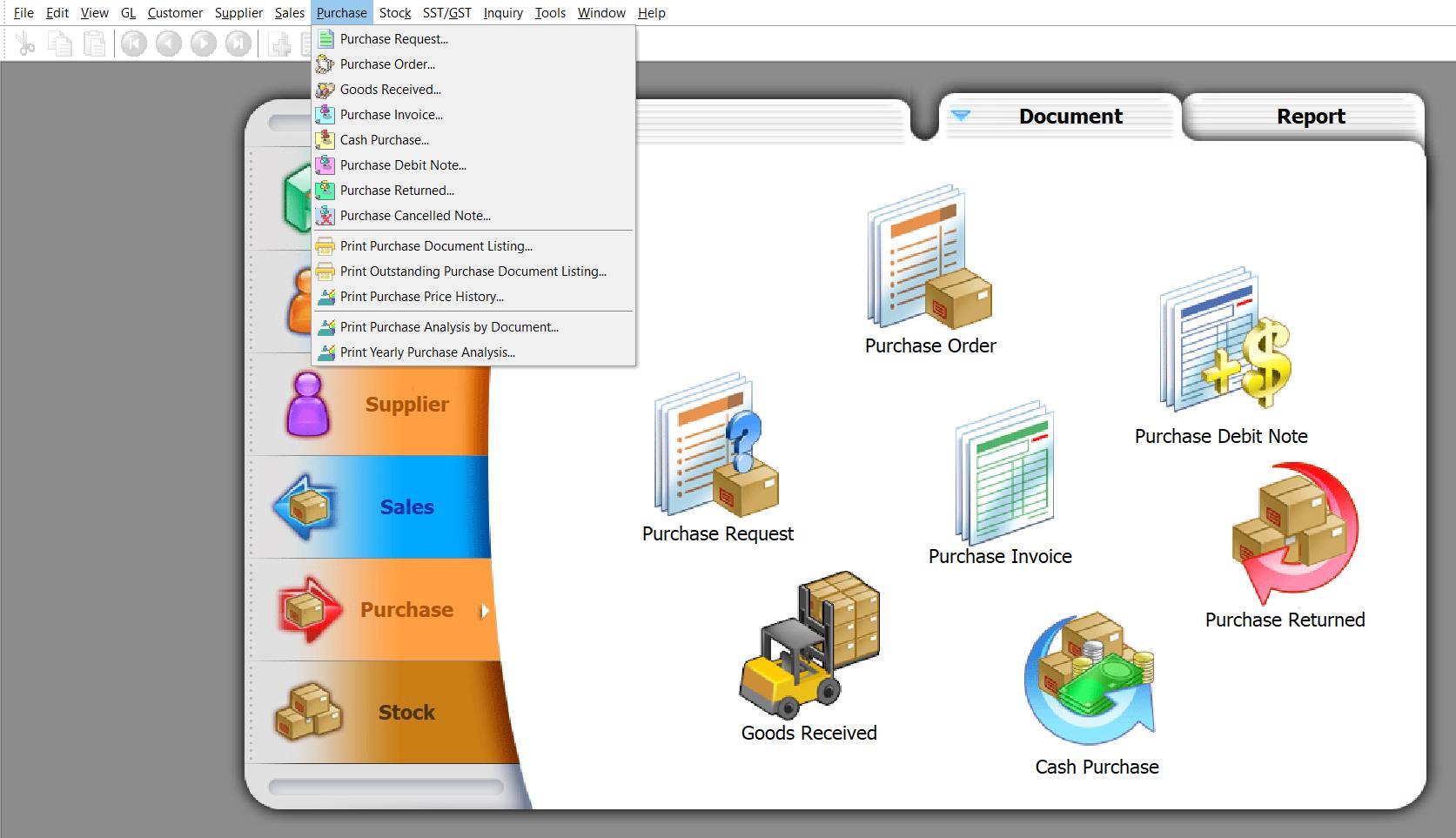1456x838 pixels.
Task: Expand the Purchase sidebar submenu arrow
Action: (x=485, y=610)
